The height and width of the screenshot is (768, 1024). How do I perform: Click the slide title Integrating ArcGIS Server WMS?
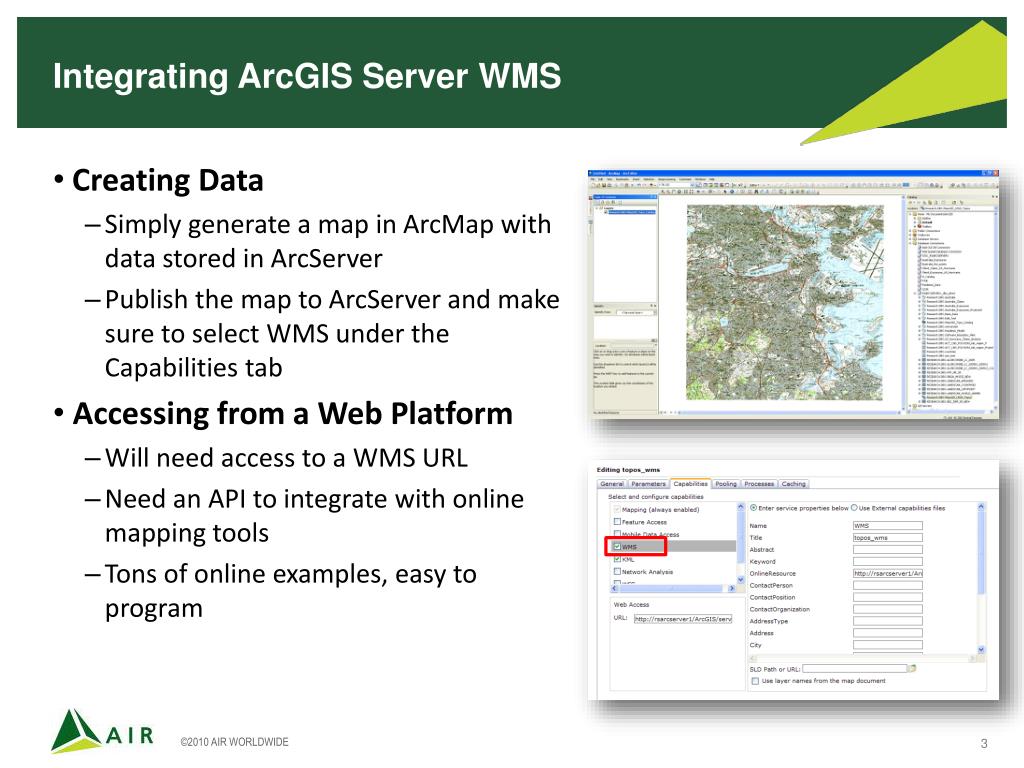click(x=307, y=76)
